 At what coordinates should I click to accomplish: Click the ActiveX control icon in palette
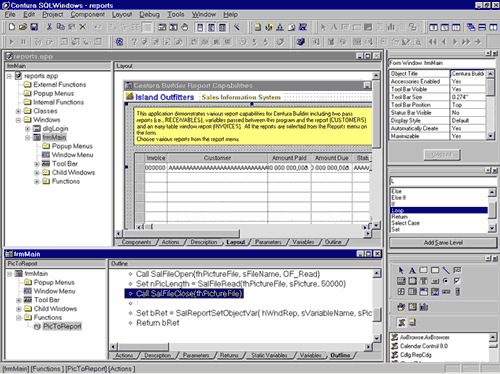coord(401,322)
